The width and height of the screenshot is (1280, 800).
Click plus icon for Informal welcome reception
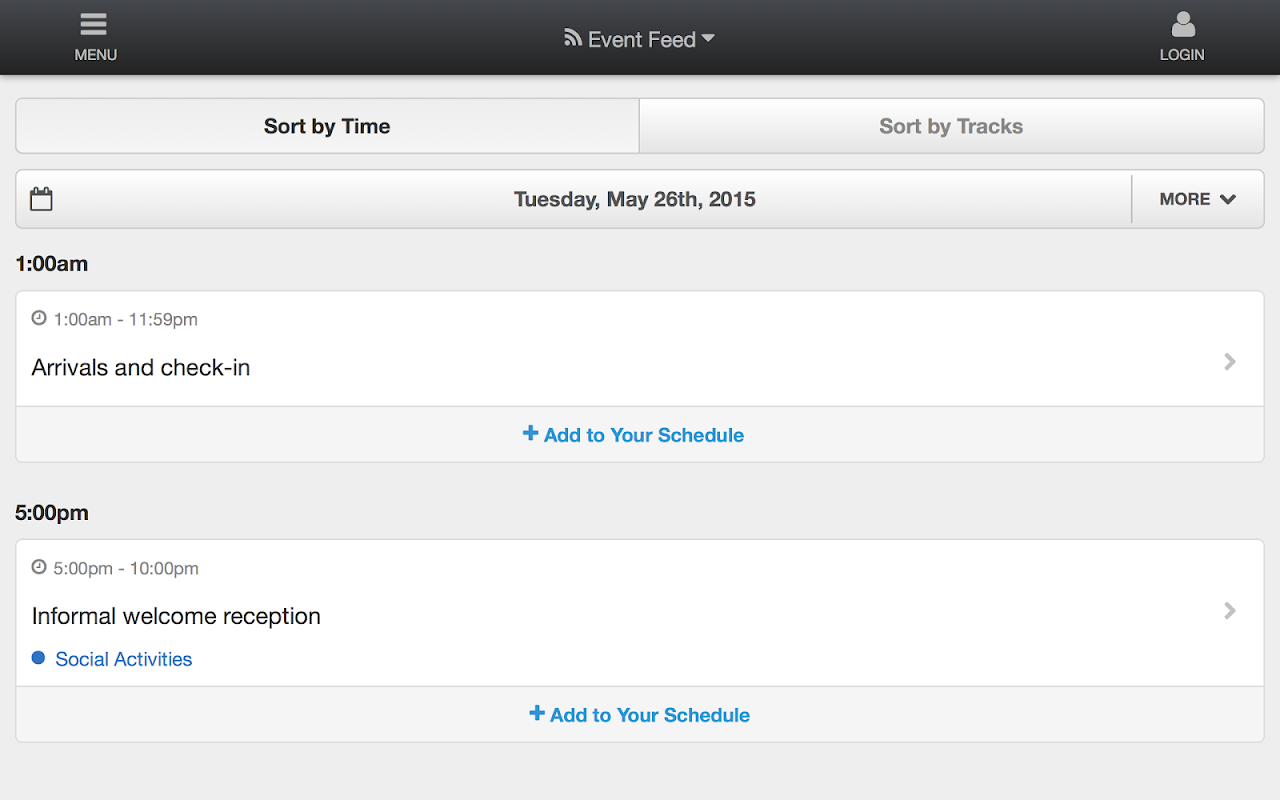coord(536,713)
